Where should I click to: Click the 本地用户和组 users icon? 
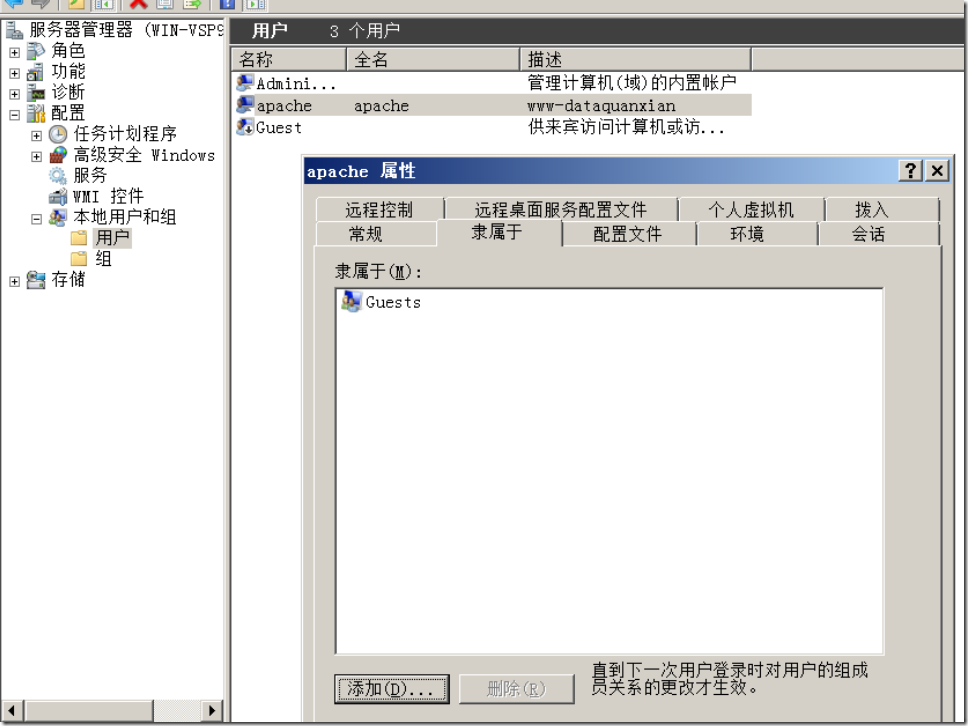(x=58, y=217)
